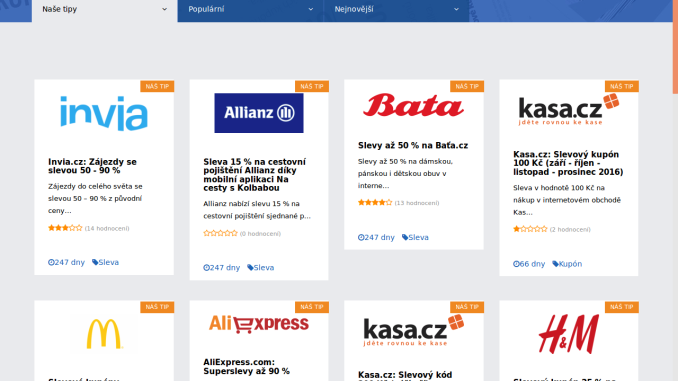
Task: Click the NÁŠ TIP badge on the McDonald's card
Action: click(x=157, y=307)
